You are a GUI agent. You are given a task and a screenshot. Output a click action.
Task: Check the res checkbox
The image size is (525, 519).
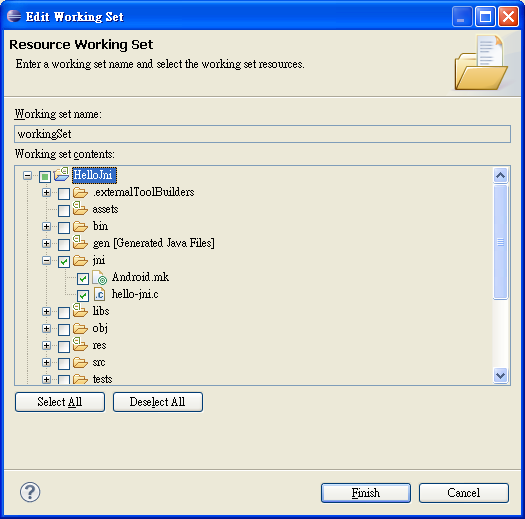click(x=64, y=347)
